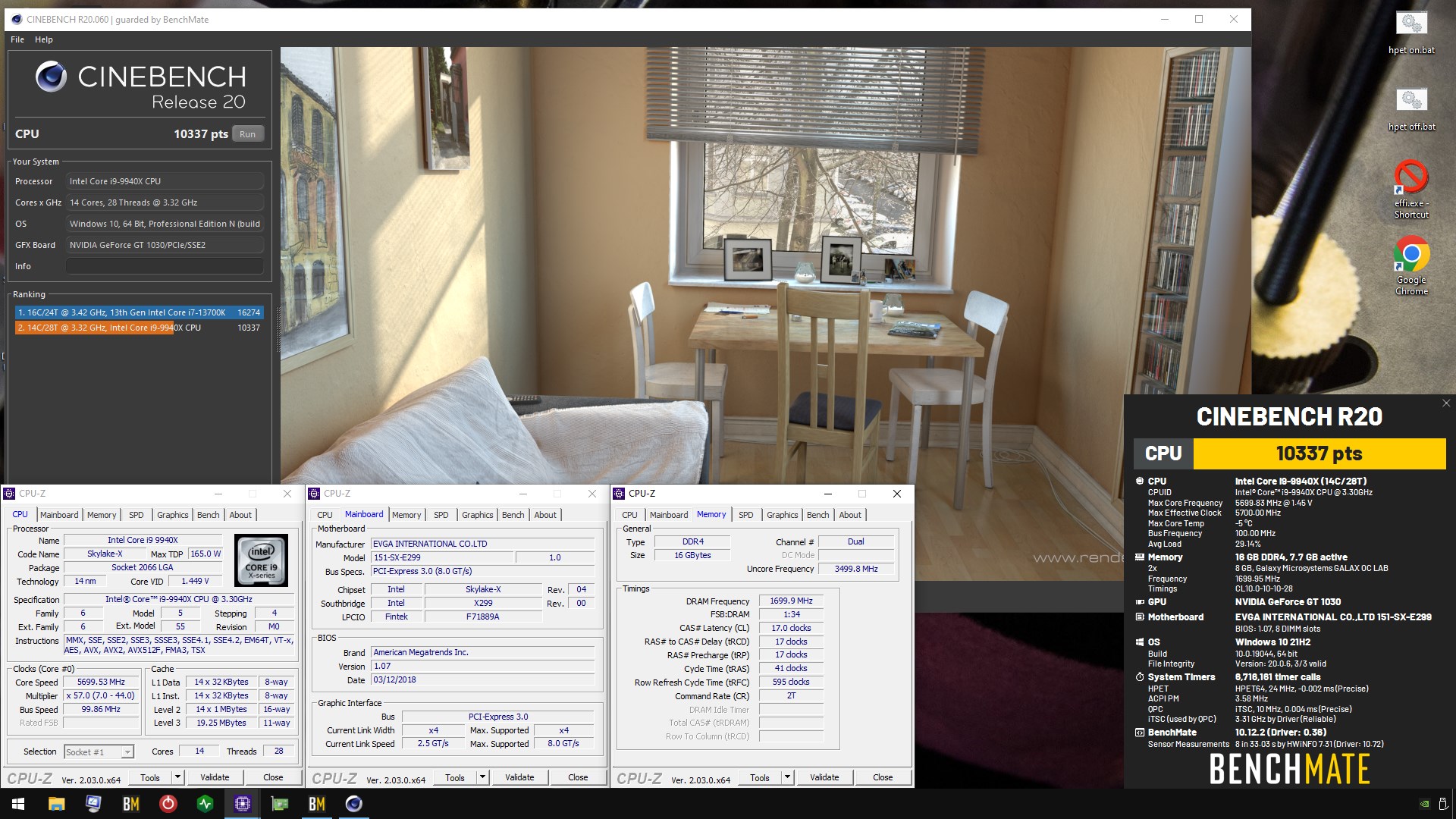
Task: Open About tab in left CPU-Z window
Action: 241,515
